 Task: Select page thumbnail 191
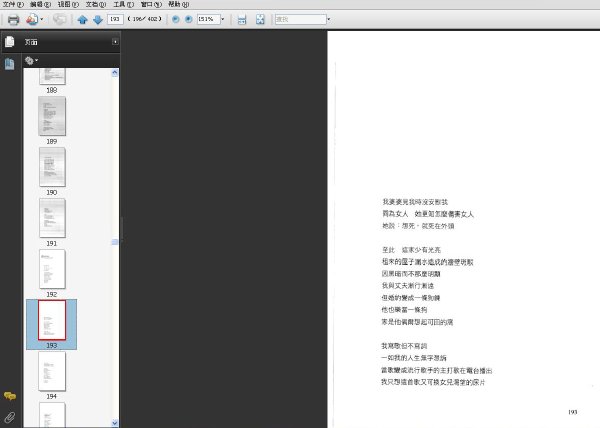52,218
